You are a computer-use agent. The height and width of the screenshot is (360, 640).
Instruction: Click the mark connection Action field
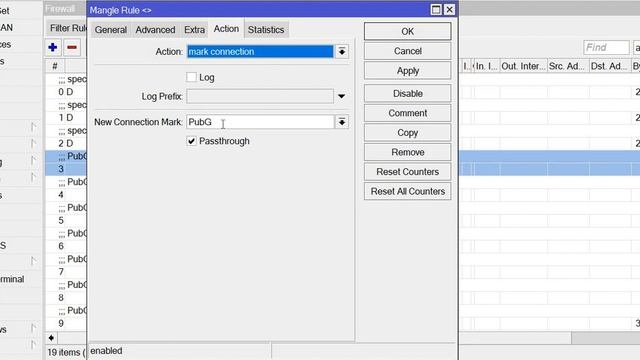(260, 51)
